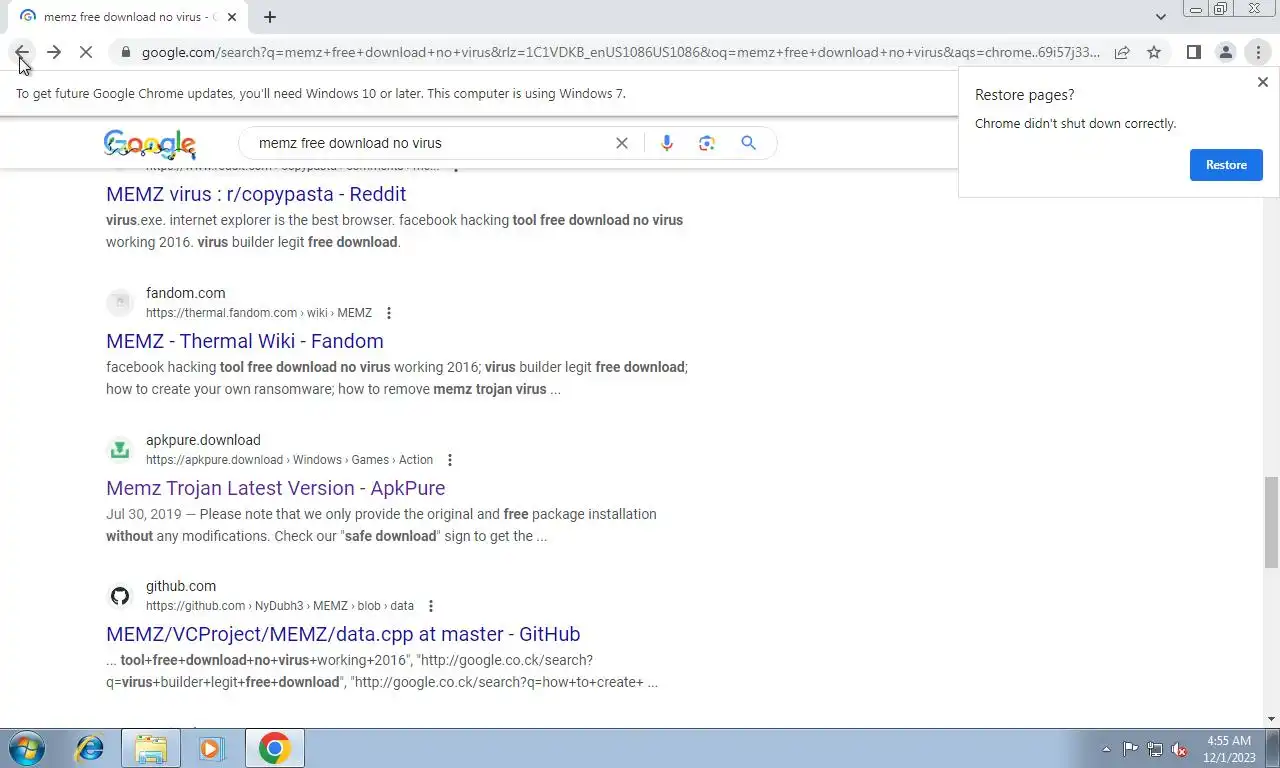
Task: Open the Windows Start menu
Action: tap(26, 748)
